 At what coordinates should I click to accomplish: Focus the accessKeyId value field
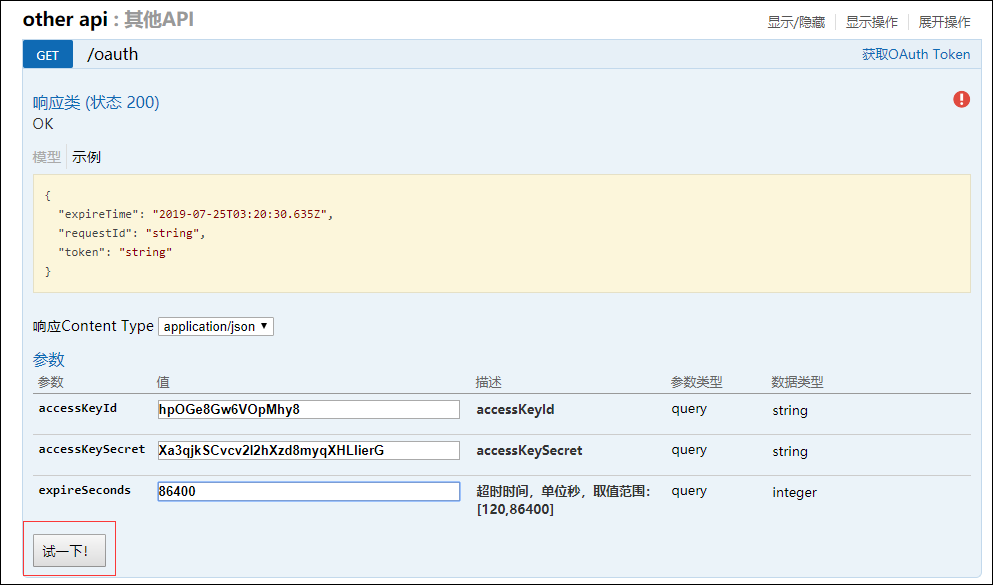click(308, 409)
